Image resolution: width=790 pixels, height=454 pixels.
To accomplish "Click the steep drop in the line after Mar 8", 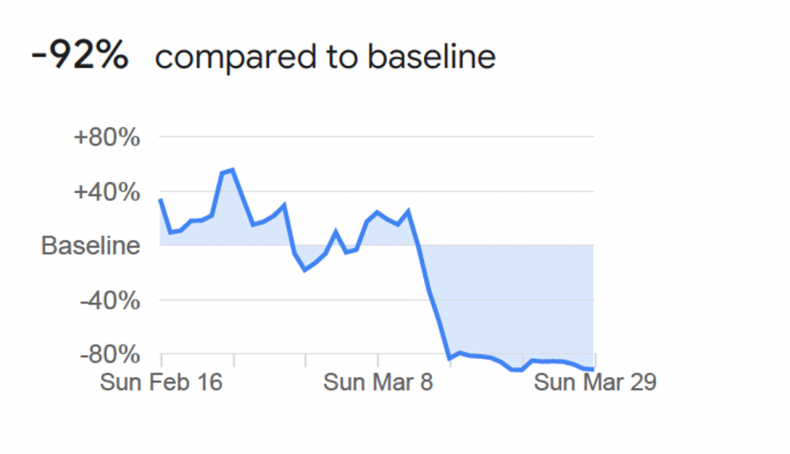I will click(429, 292).
